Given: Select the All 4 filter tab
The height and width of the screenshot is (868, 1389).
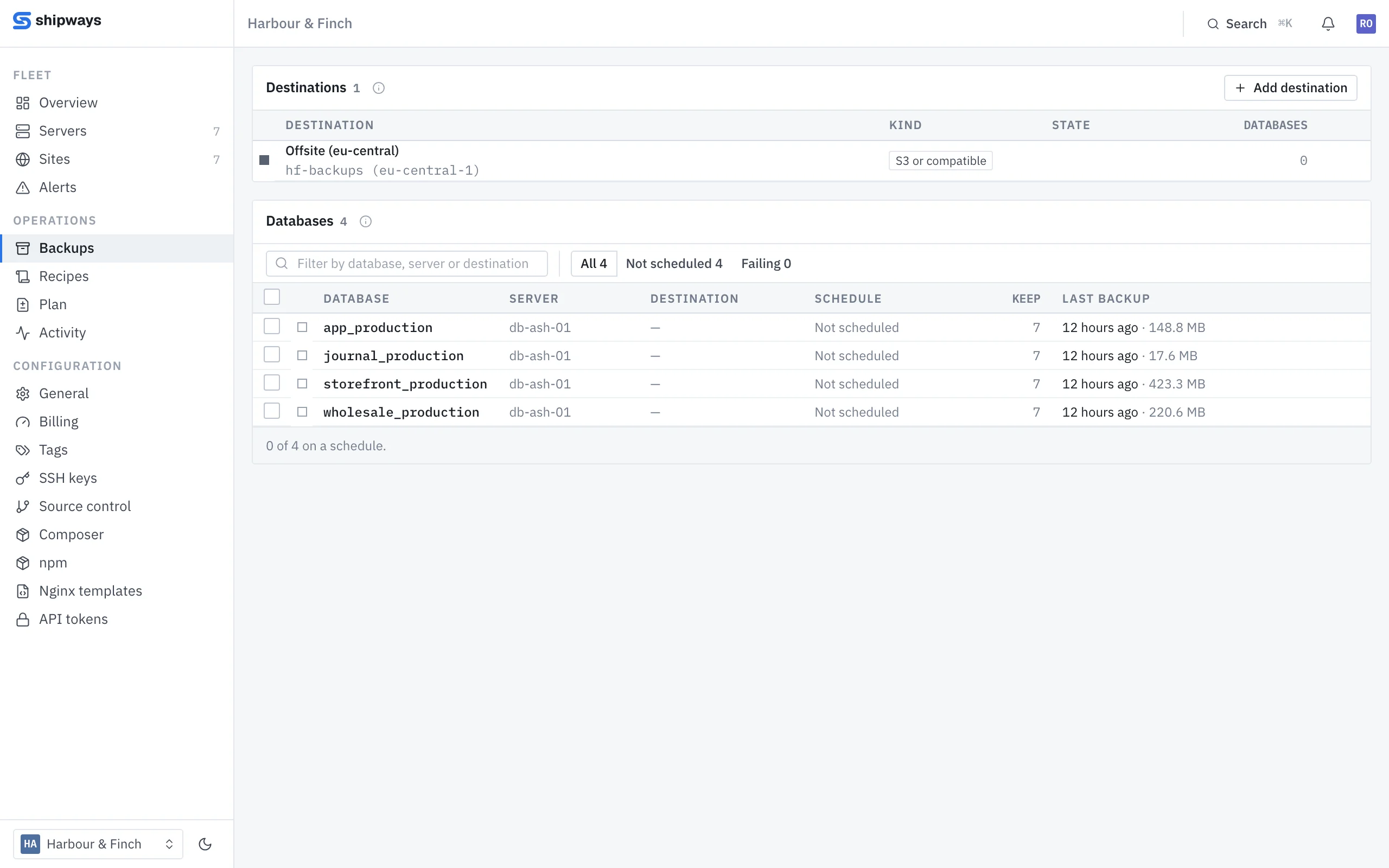Looking at the screenshot, I should pyautogui.click(x=594, y=264).
